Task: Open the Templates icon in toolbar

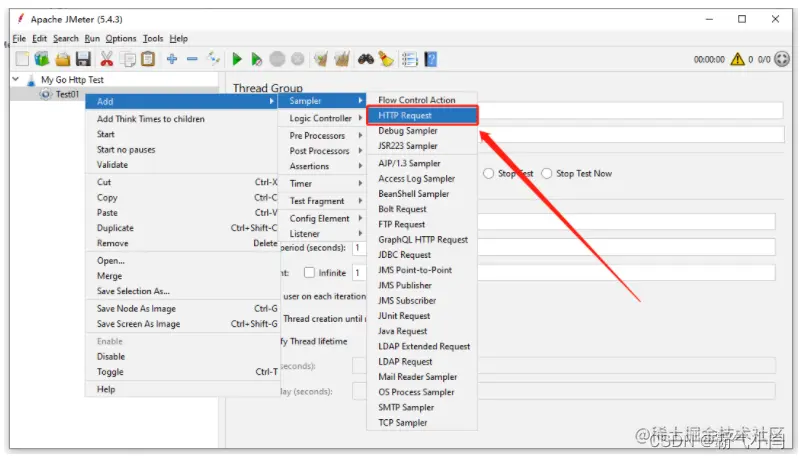Action: pos(42,59)
